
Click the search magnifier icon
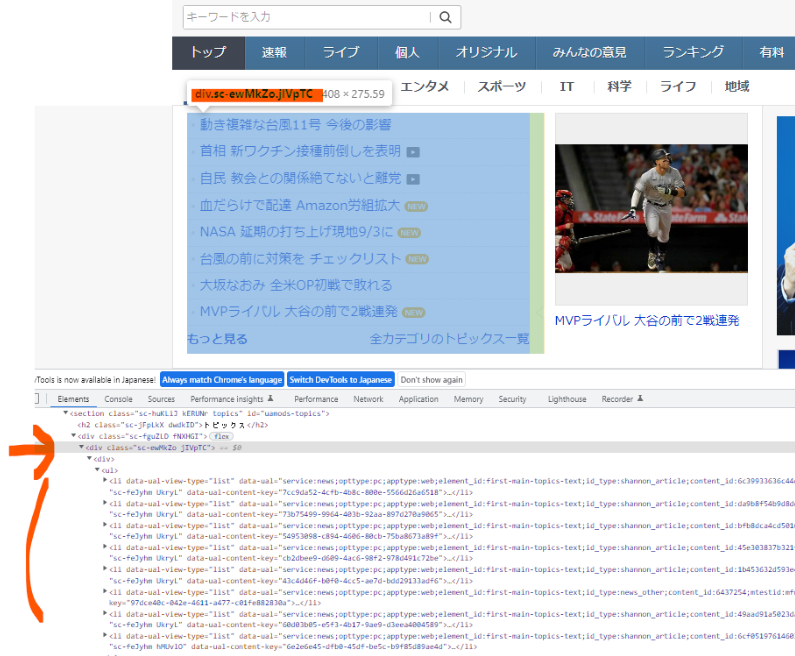click(445, 17)
